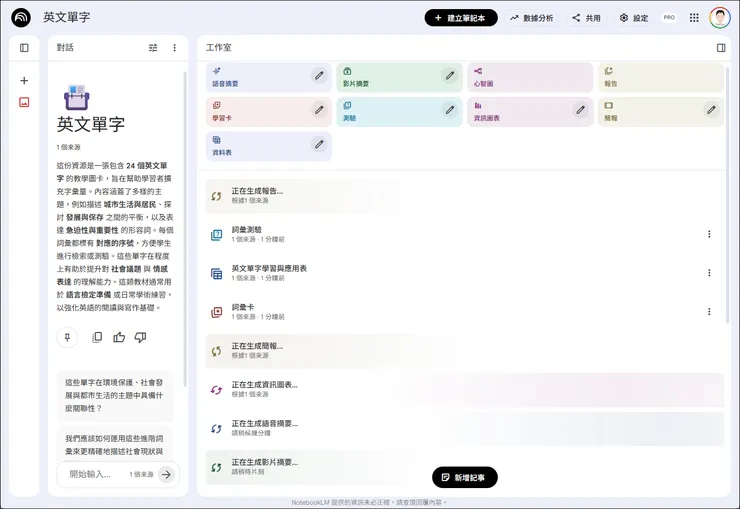Screen dimensions: 740x509
Task: Add a new source with plus icon
Action: [24, 81]
